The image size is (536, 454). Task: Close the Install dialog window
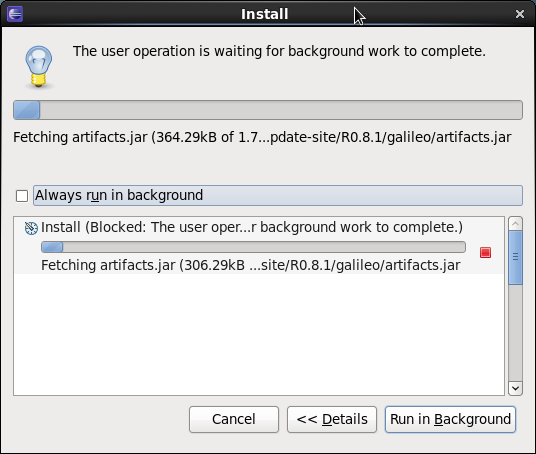click(x=520, y=14)
